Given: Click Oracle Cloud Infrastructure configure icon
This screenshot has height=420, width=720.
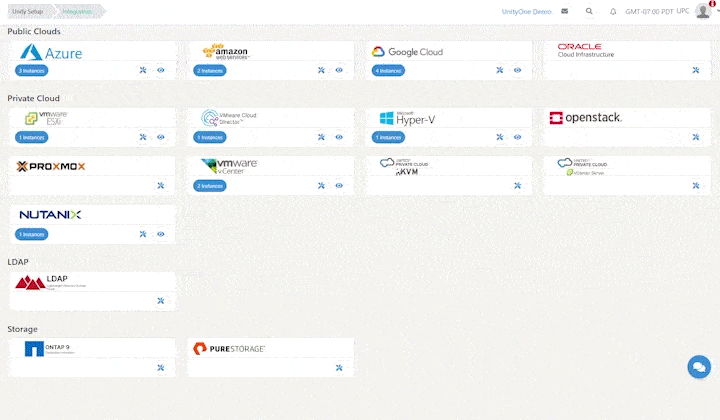Looking at the screenshot, I should pyautogui.click(x=696, y=70).
